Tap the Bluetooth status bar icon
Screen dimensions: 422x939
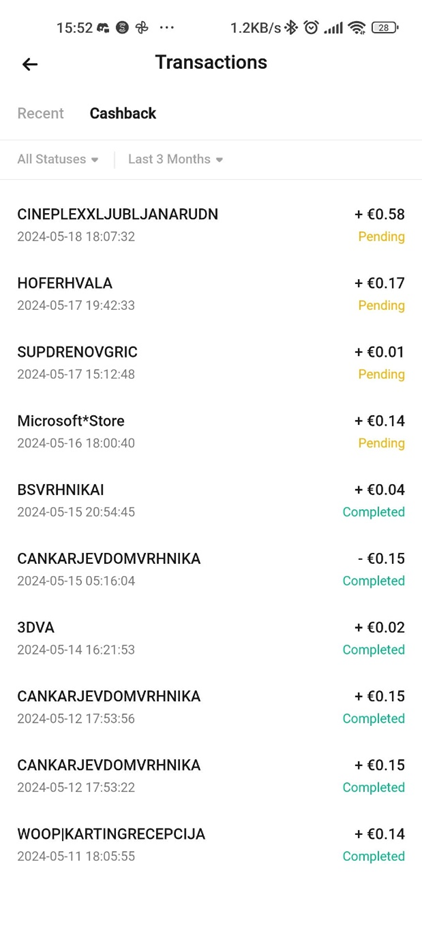291,28
